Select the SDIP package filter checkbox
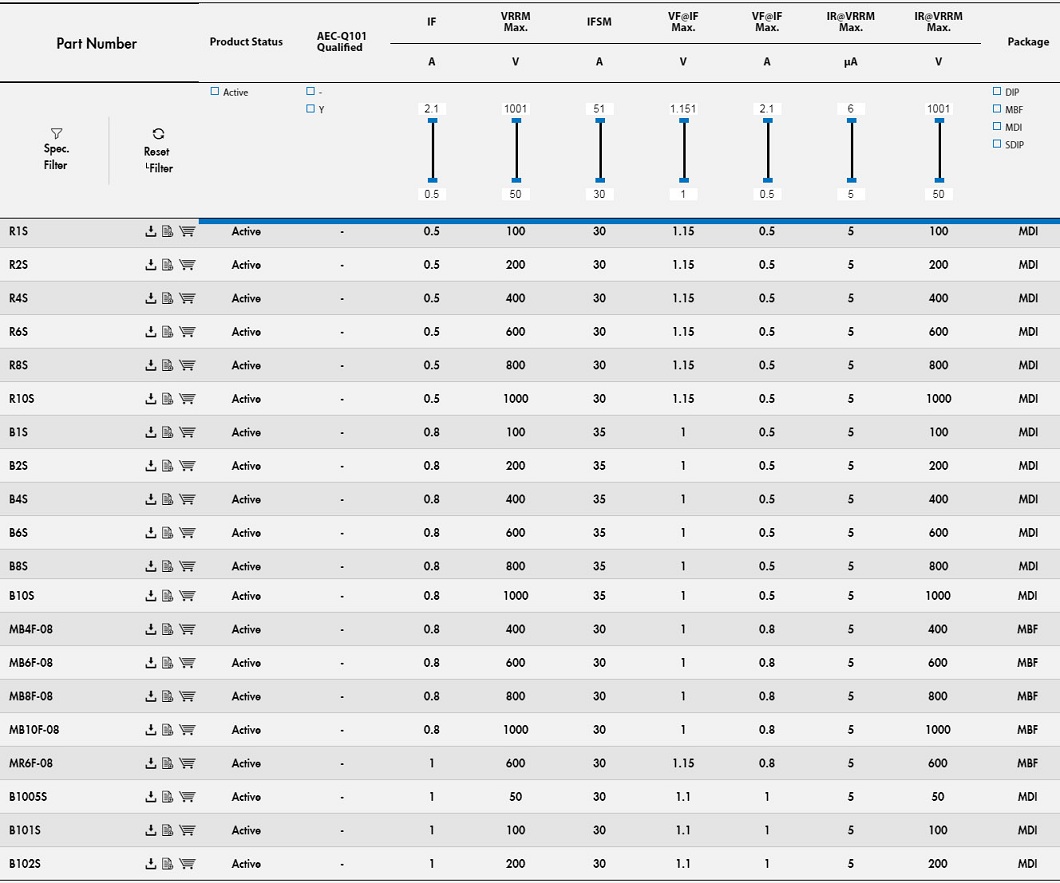The width and height of the screenshot is (1060, 883). click(x=997, y=144)
